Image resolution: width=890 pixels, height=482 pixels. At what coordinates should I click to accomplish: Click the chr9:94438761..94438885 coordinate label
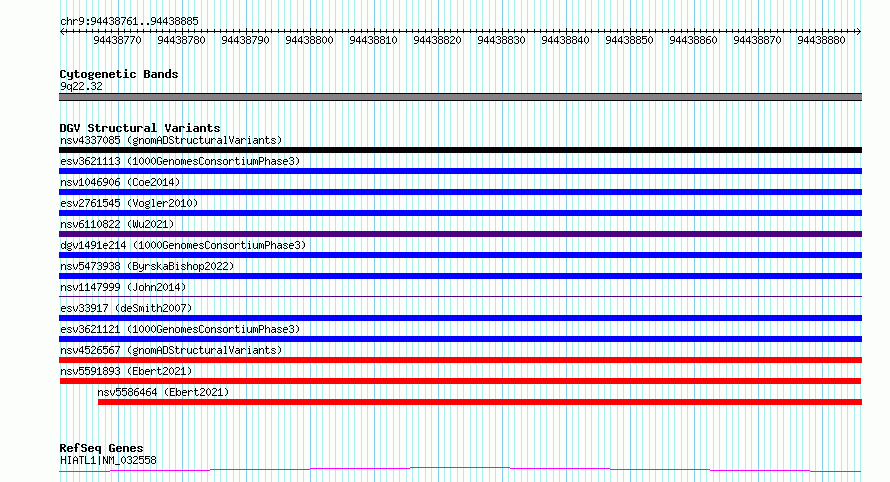coord(129,22)
